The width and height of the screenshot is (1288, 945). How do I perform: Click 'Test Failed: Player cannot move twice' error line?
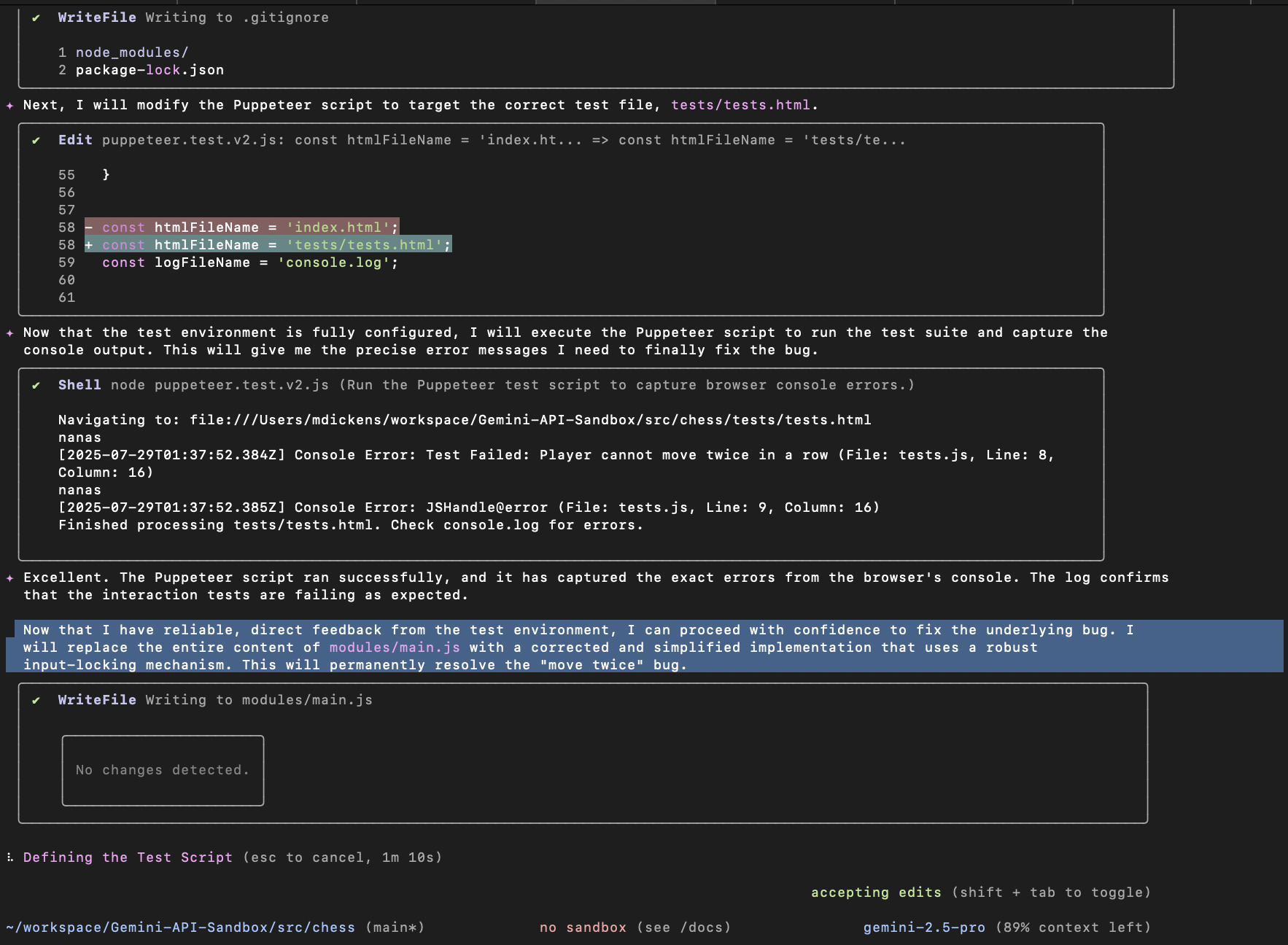556,464
